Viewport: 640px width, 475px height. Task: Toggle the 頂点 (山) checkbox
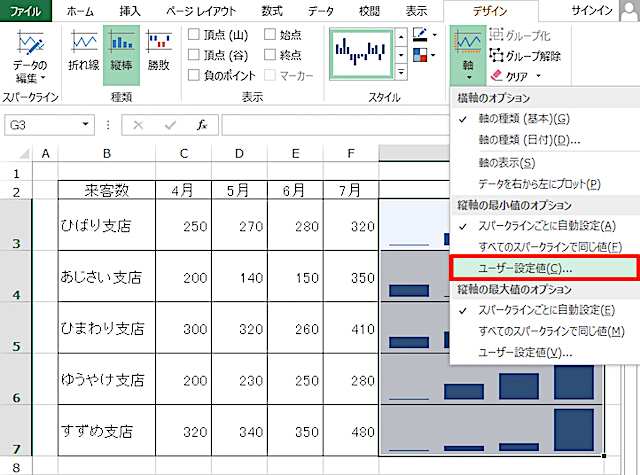(x=193, y=34)
